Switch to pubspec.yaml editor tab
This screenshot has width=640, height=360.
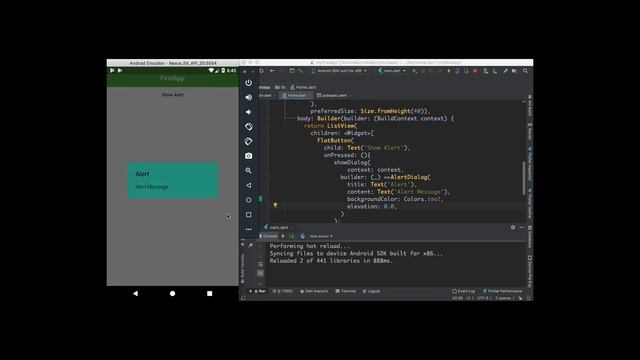click(333, 96)
